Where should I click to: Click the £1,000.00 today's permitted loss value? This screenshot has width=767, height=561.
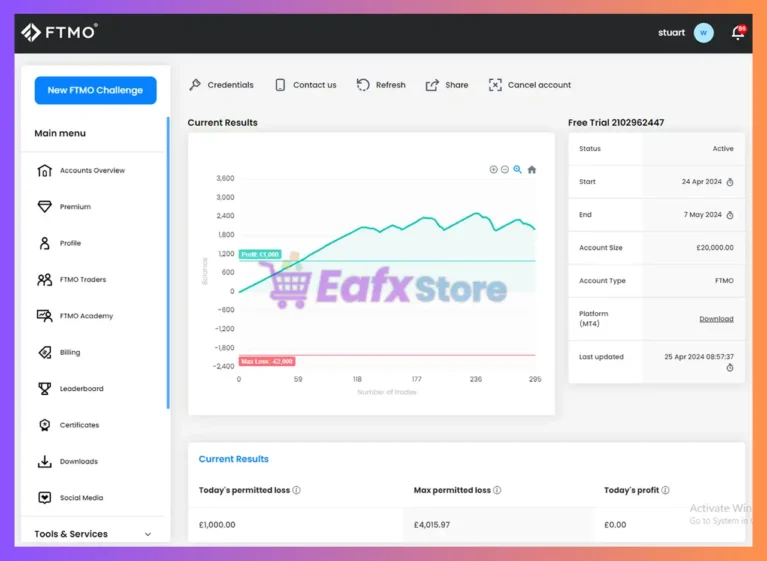click(217, 525)
